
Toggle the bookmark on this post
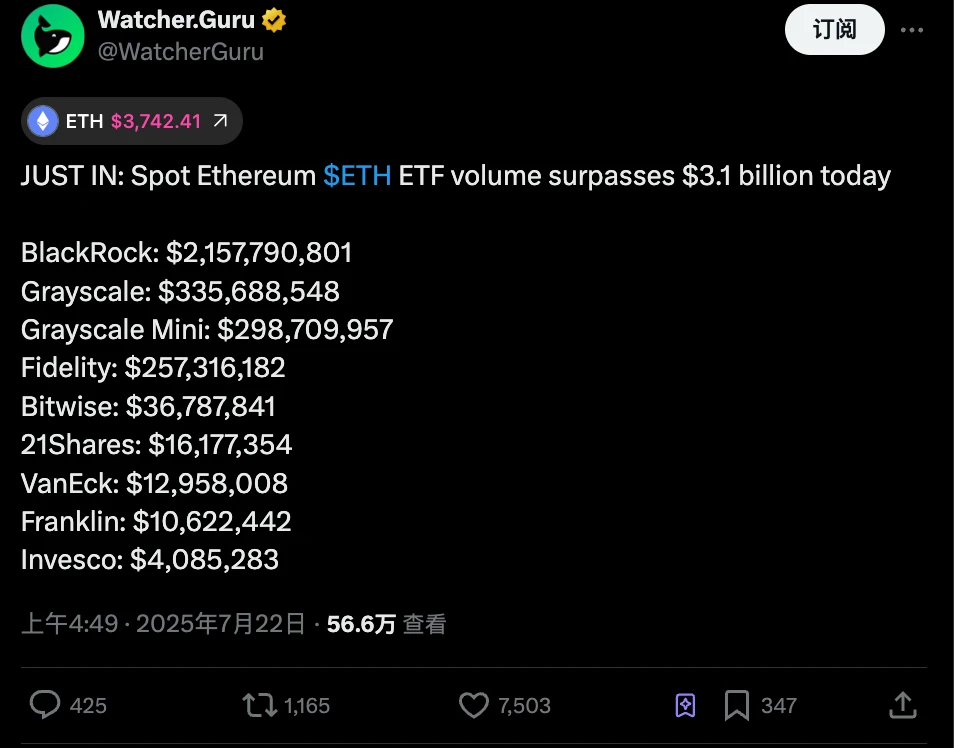pos(738,705)
